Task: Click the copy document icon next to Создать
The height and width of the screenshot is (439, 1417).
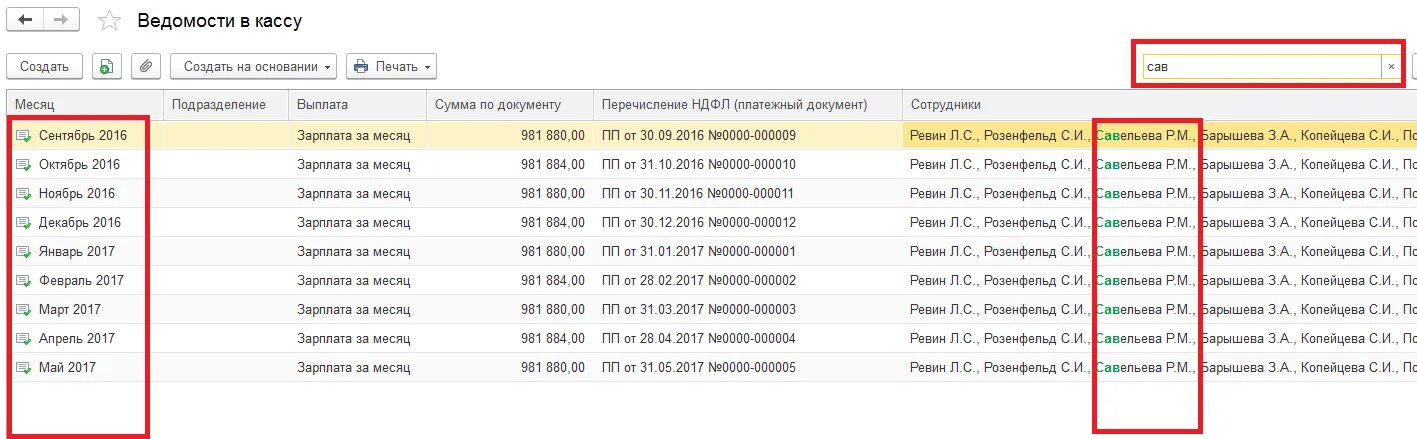Action: coord(106,67)
